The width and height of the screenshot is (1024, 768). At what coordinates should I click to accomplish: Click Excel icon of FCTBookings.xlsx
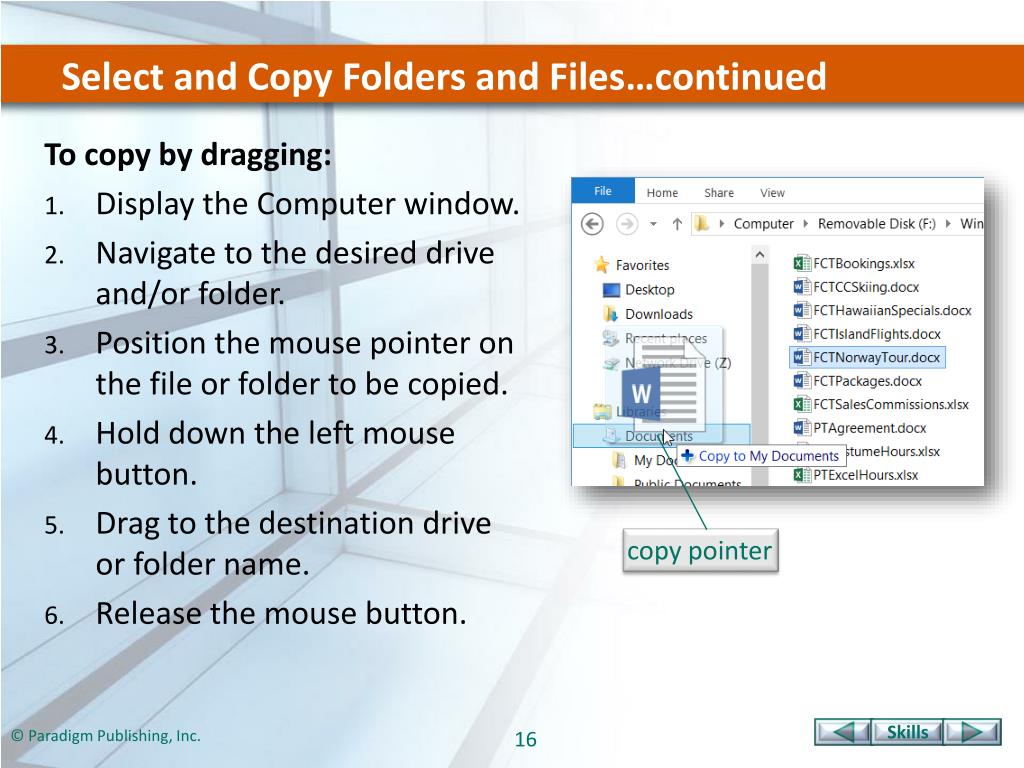click(x=802, y=263)
